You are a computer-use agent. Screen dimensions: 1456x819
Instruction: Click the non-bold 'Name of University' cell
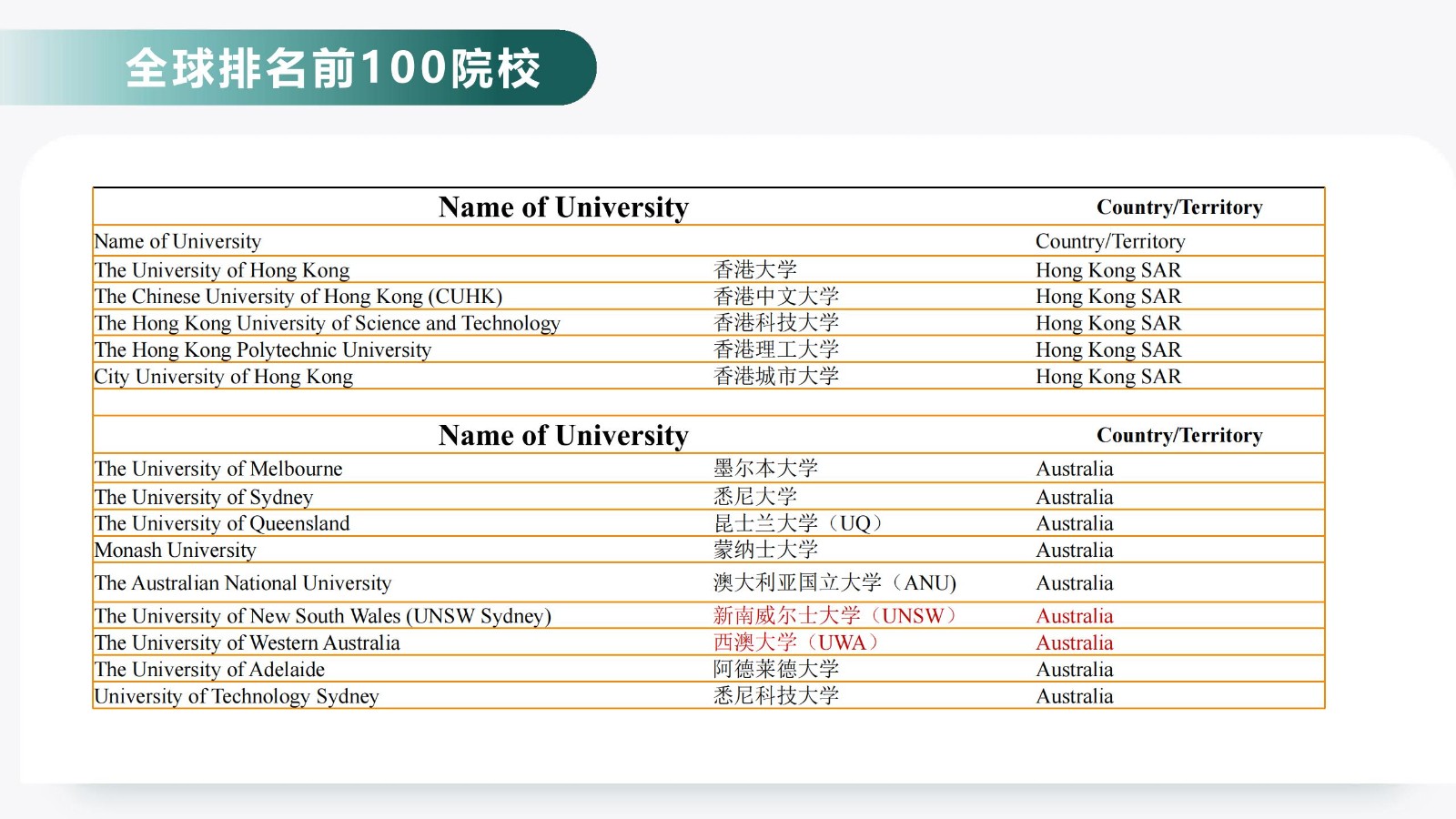177,241
